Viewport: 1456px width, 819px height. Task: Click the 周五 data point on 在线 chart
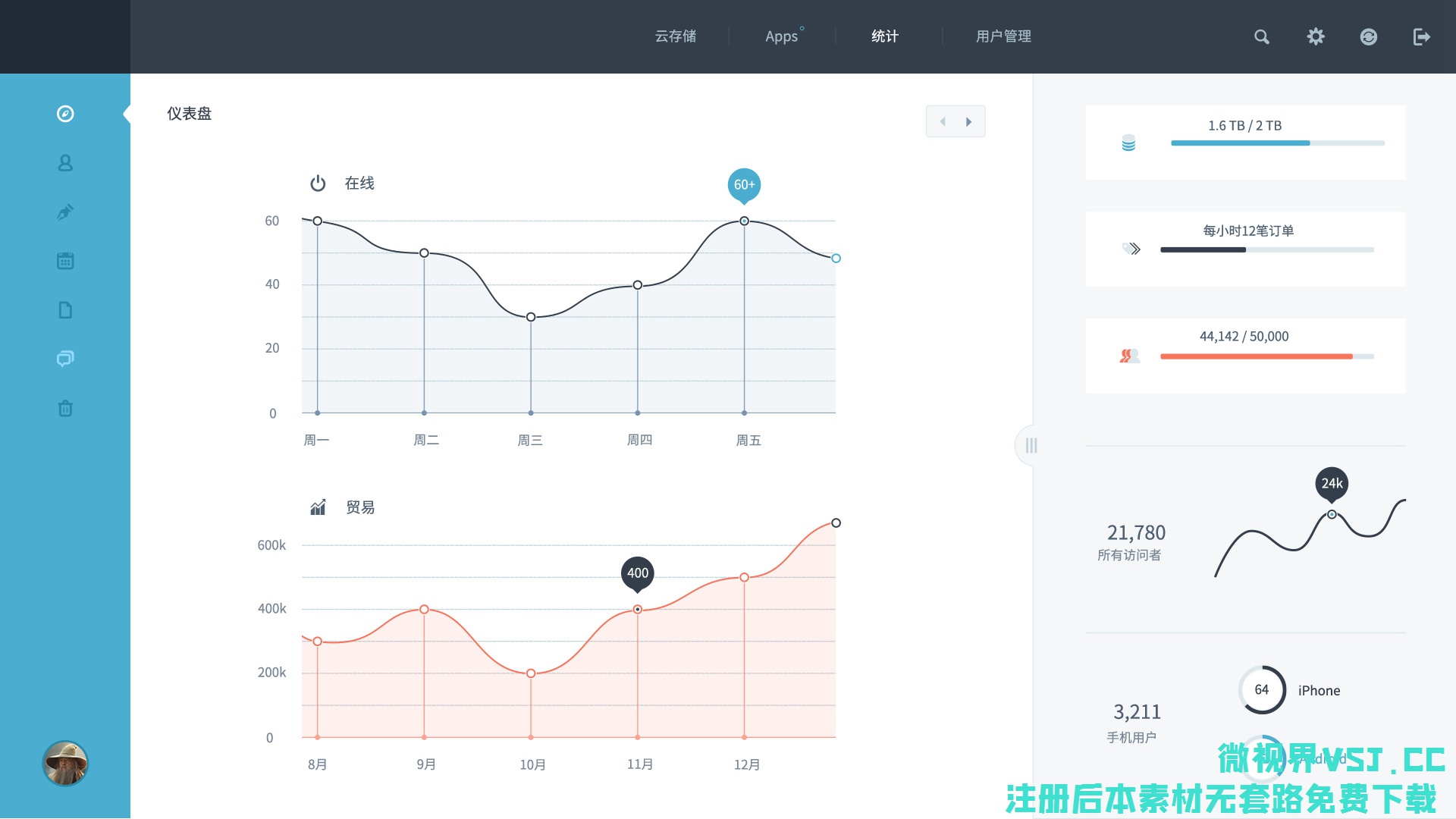click(744, 221)
